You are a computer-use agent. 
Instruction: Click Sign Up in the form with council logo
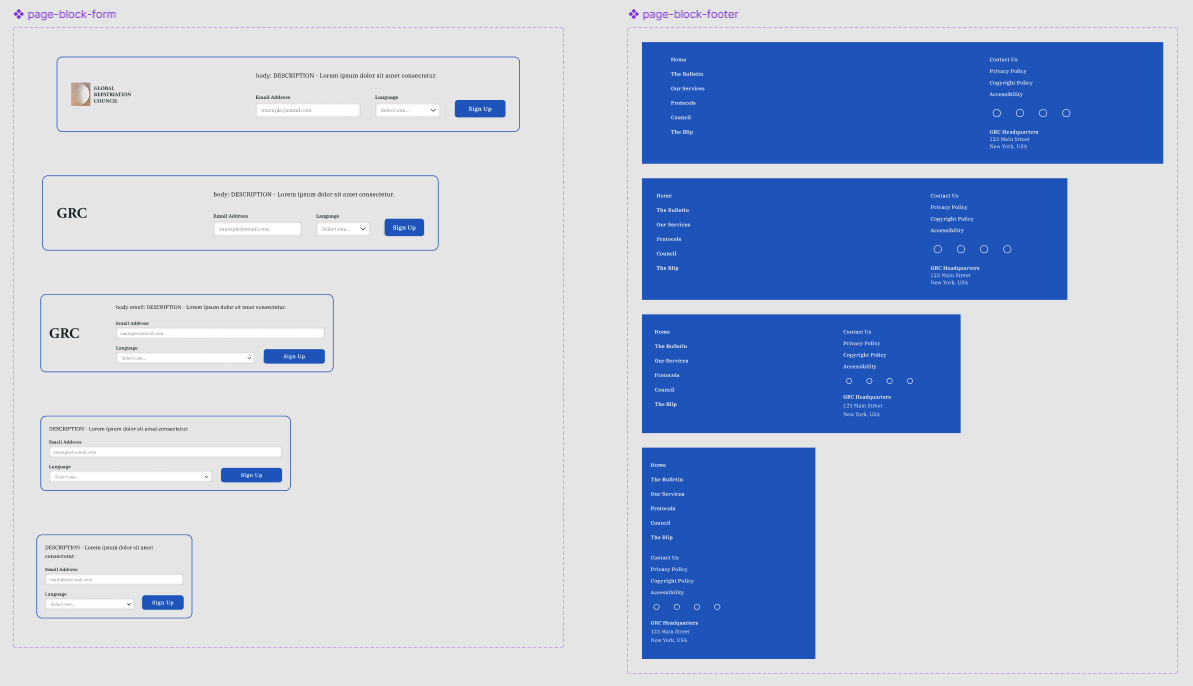(x=480, y=109)
